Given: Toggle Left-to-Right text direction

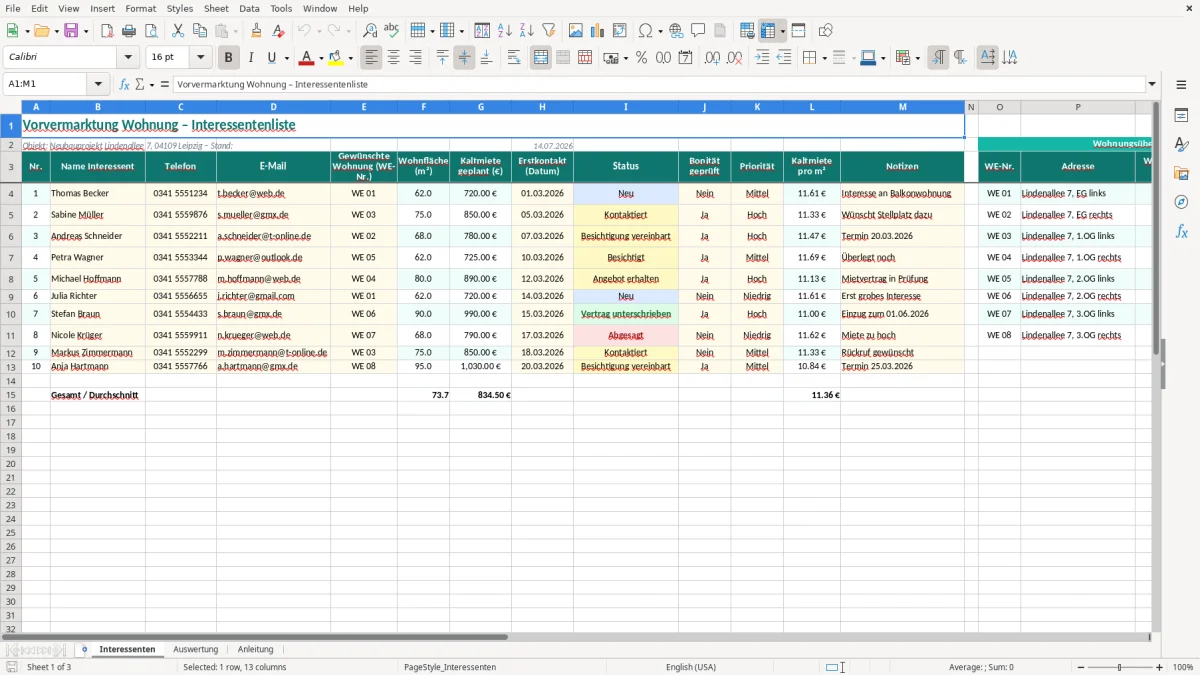Looking at the screenshot, I should pyautogui.click(x=938, y=58).
